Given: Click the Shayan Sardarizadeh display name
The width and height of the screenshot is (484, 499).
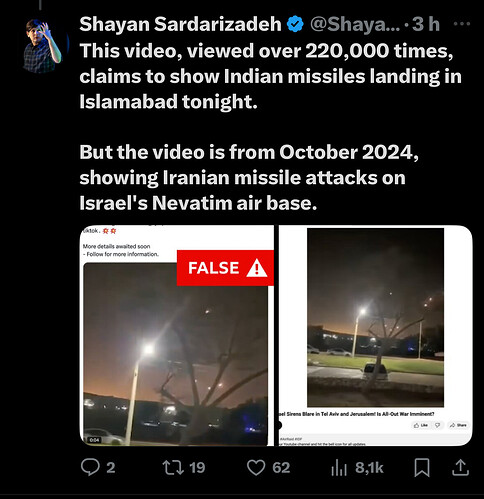Looking at the screenshot, I should tap(180, 24).
